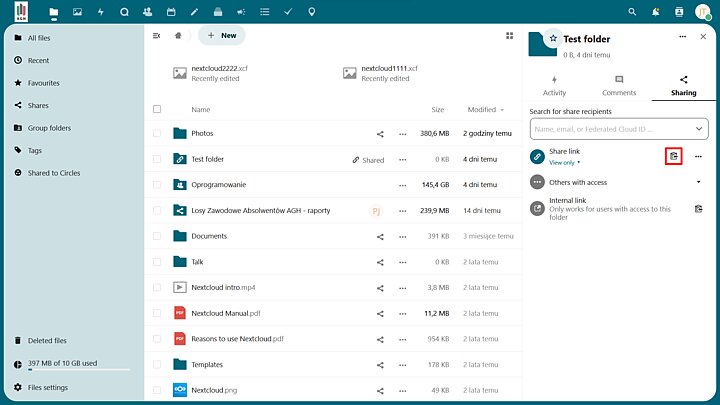720x405 pixels.
Task: Switch to grid view icon
Action: [x=509, y=35]
